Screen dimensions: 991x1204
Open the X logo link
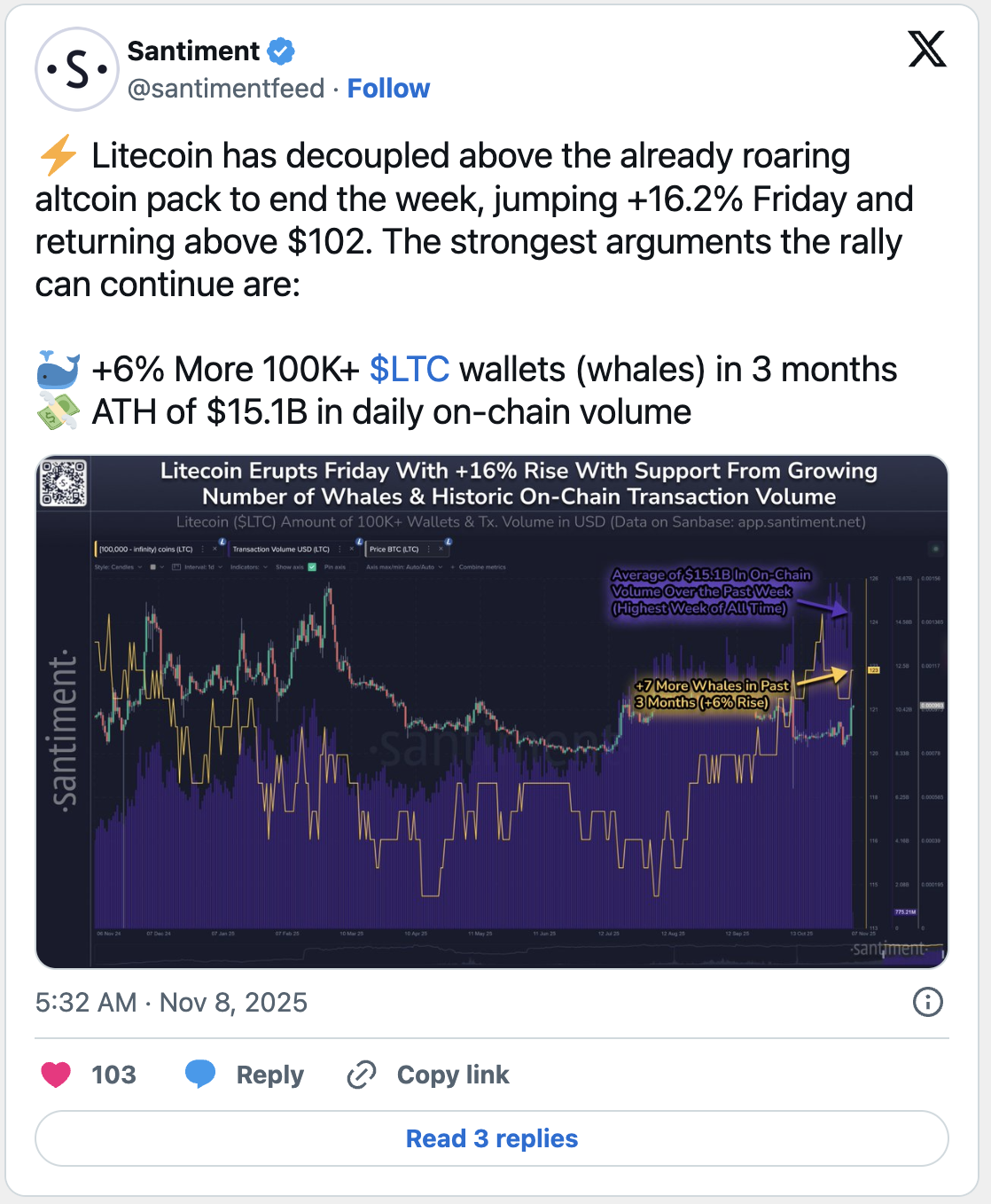[927, 50]
